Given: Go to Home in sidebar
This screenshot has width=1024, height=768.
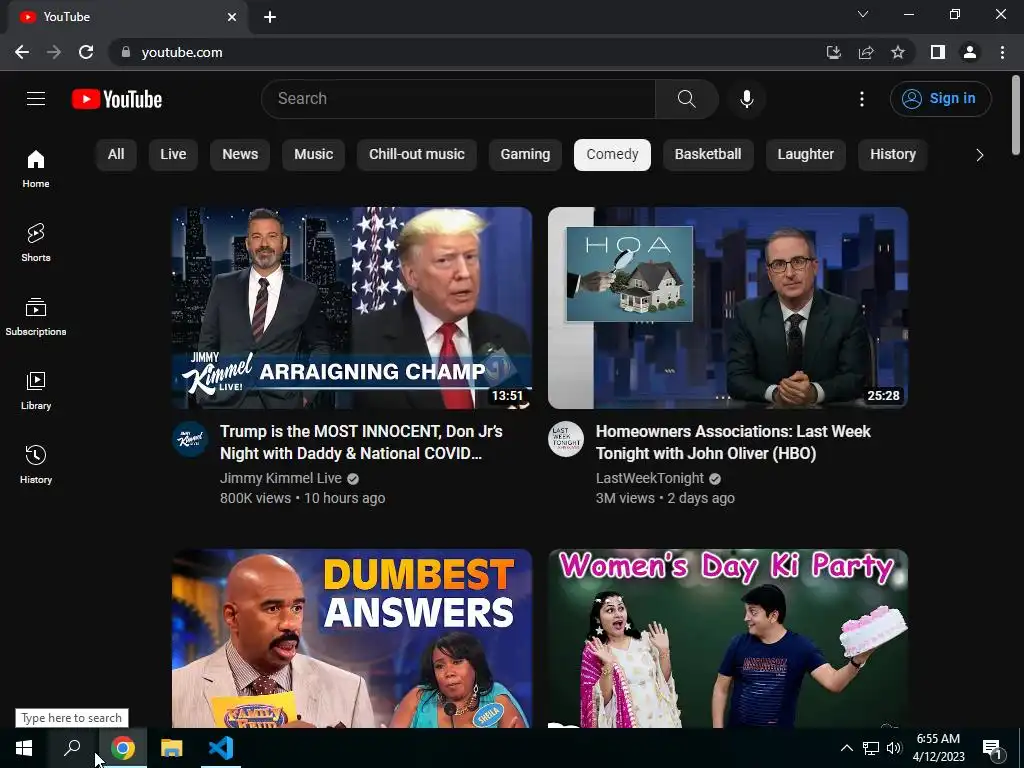Looking at the screenshot, I should tap(36, 168).
